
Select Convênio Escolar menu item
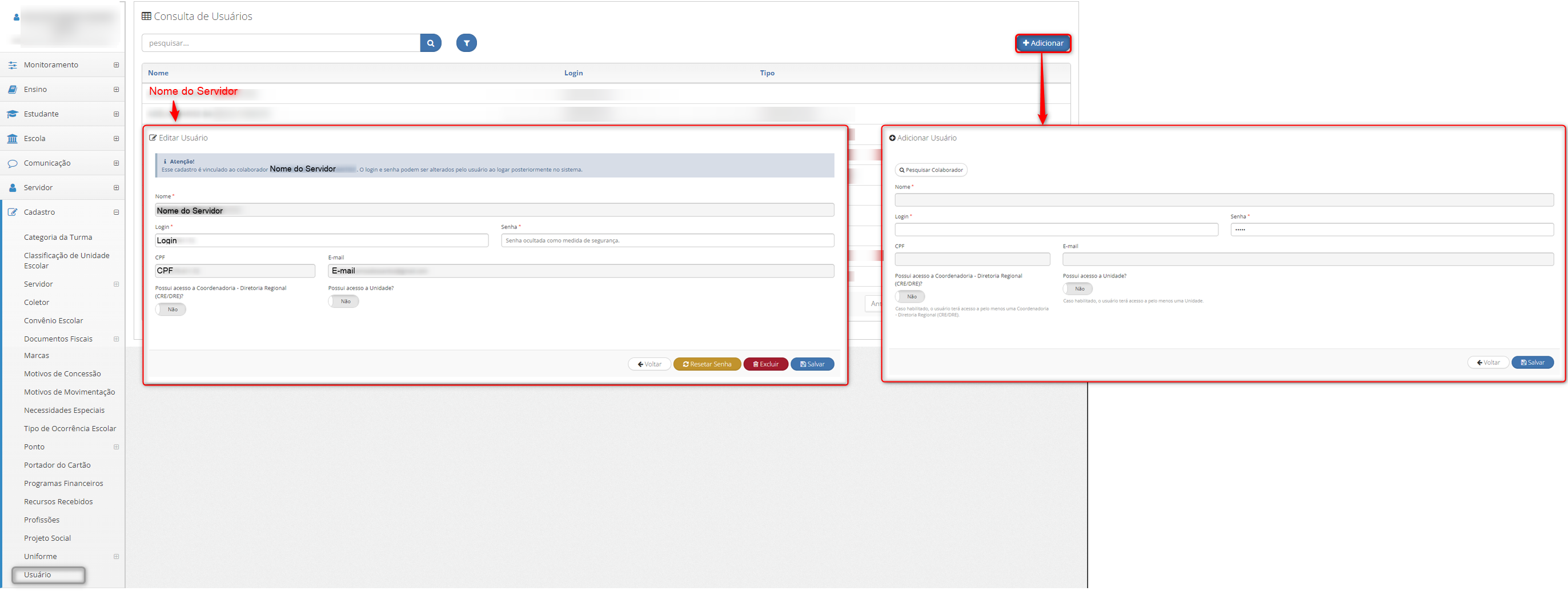tap(54, 321)
